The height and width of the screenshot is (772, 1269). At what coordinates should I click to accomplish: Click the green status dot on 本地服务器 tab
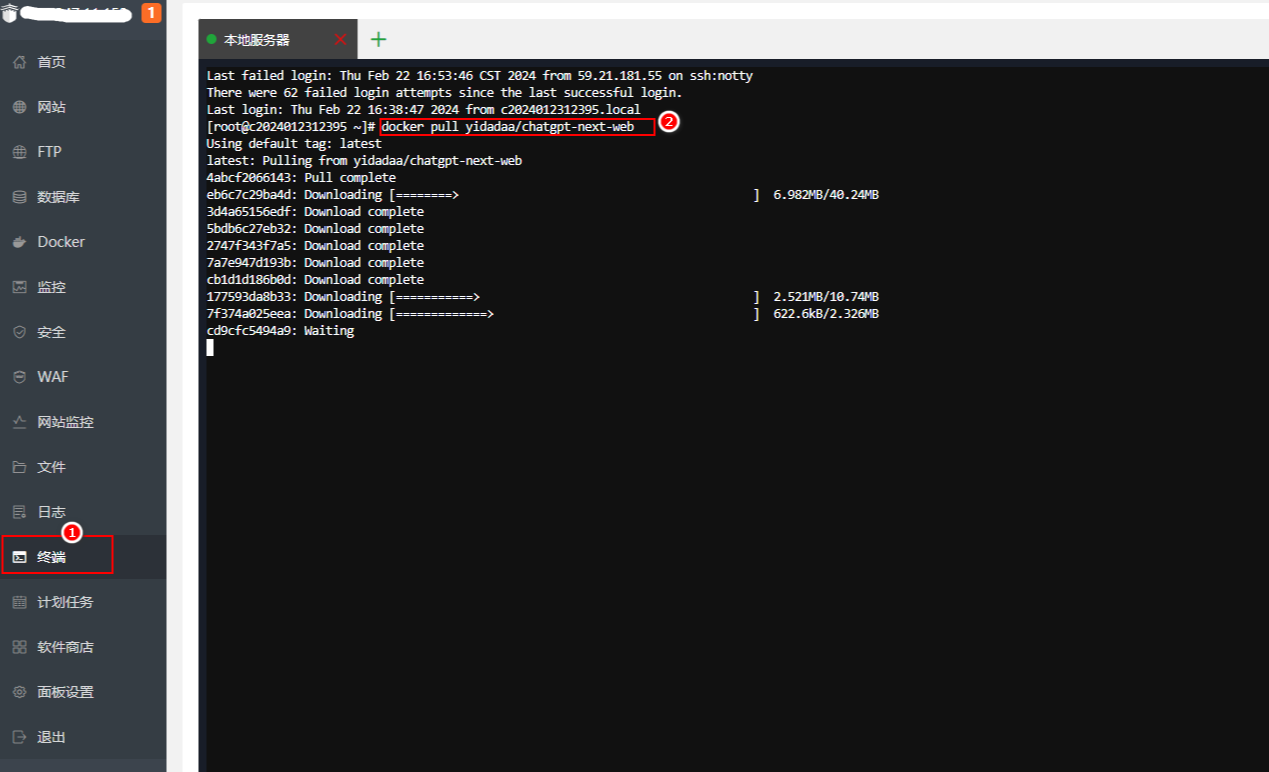[x=211, y=40]
